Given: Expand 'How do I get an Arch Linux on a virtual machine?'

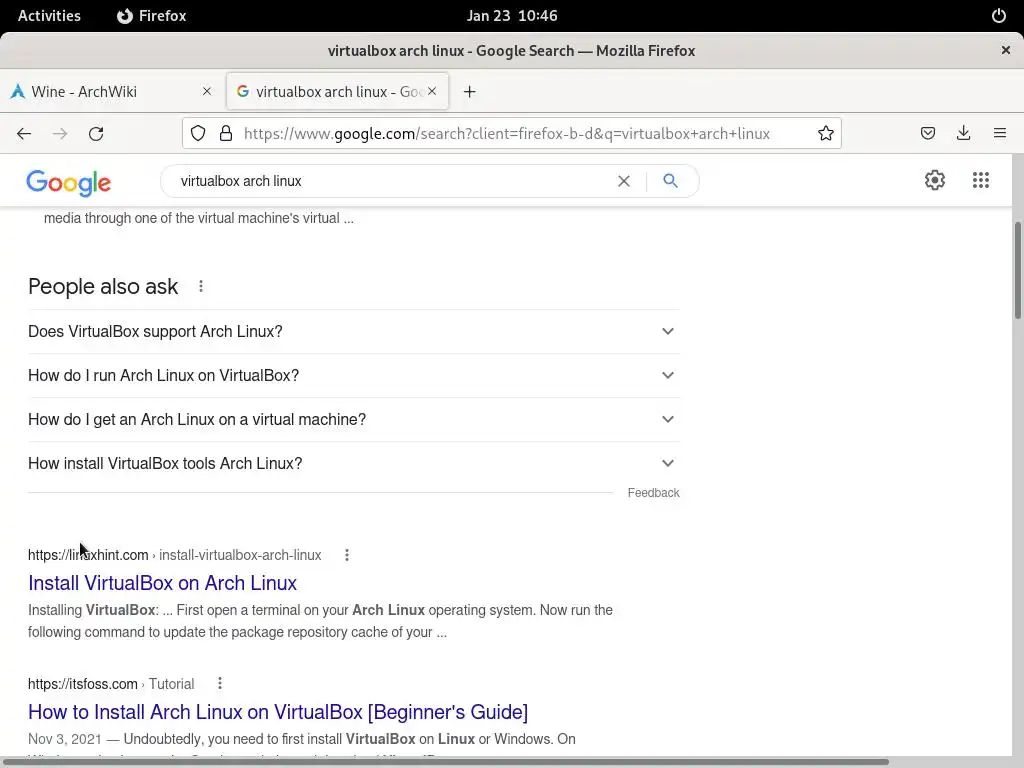Looking at the screenshot, I should (354, 419).
